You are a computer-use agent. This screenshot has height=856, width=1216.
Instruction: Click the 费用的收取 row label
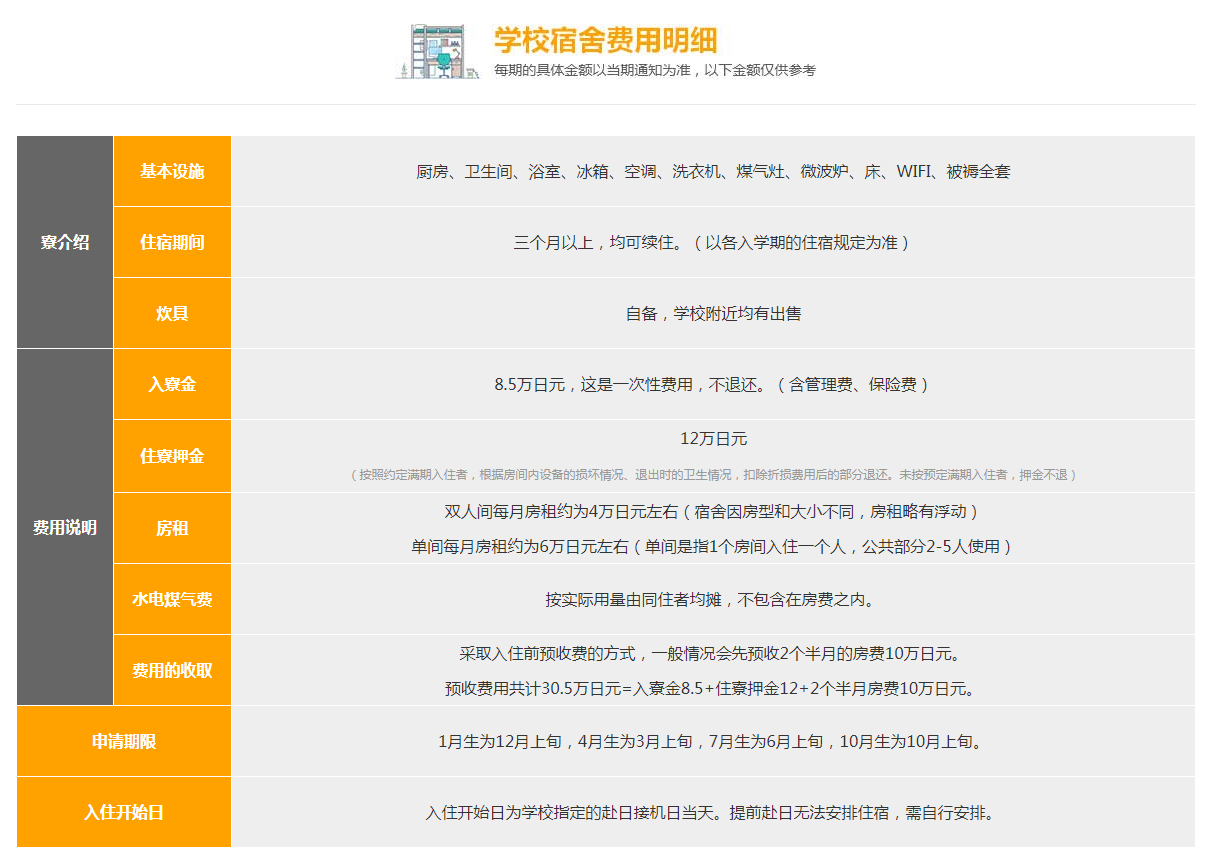coord(172,670)
